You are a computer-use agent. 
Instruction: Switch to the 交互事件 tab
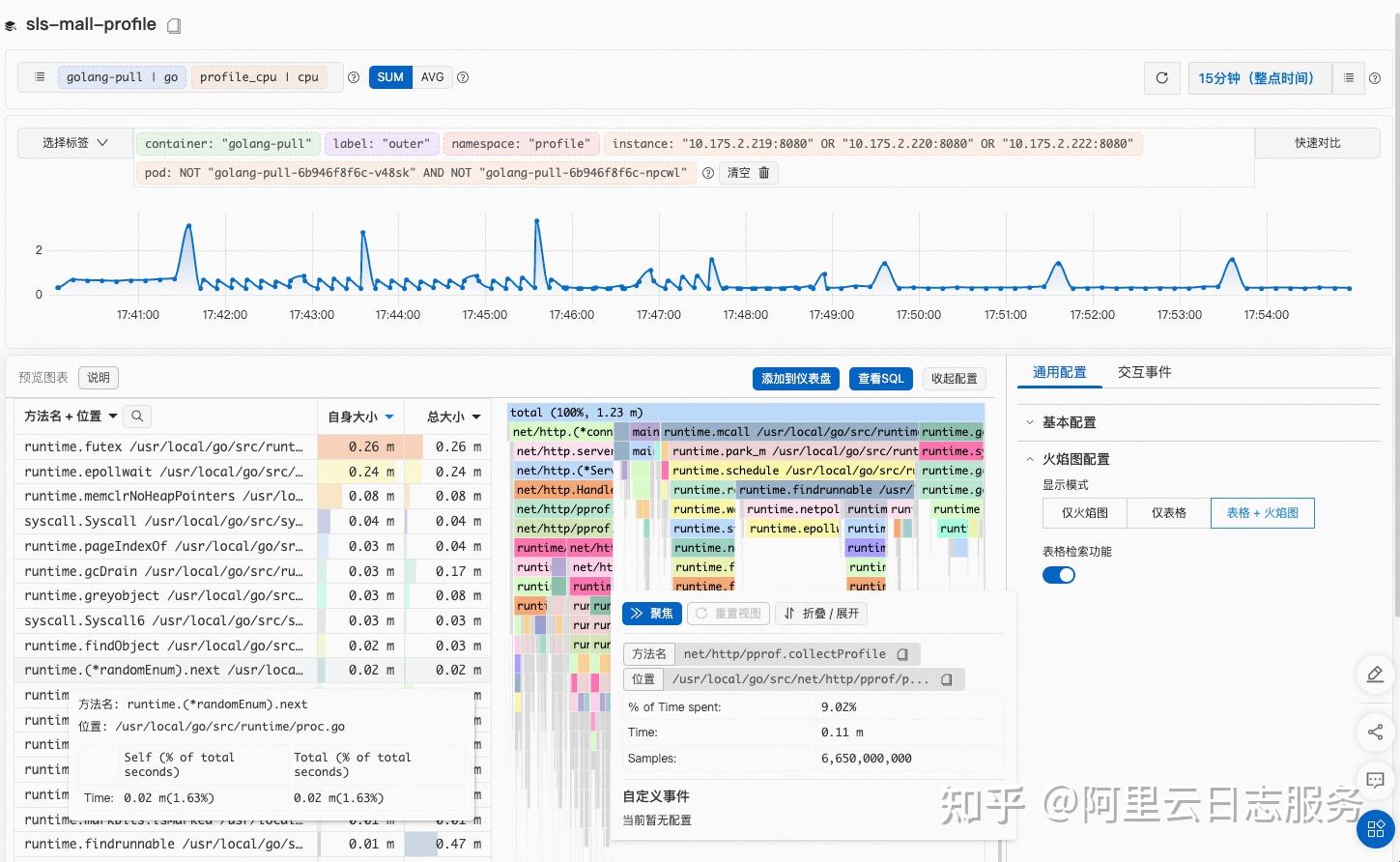[x=1144, y=371]
